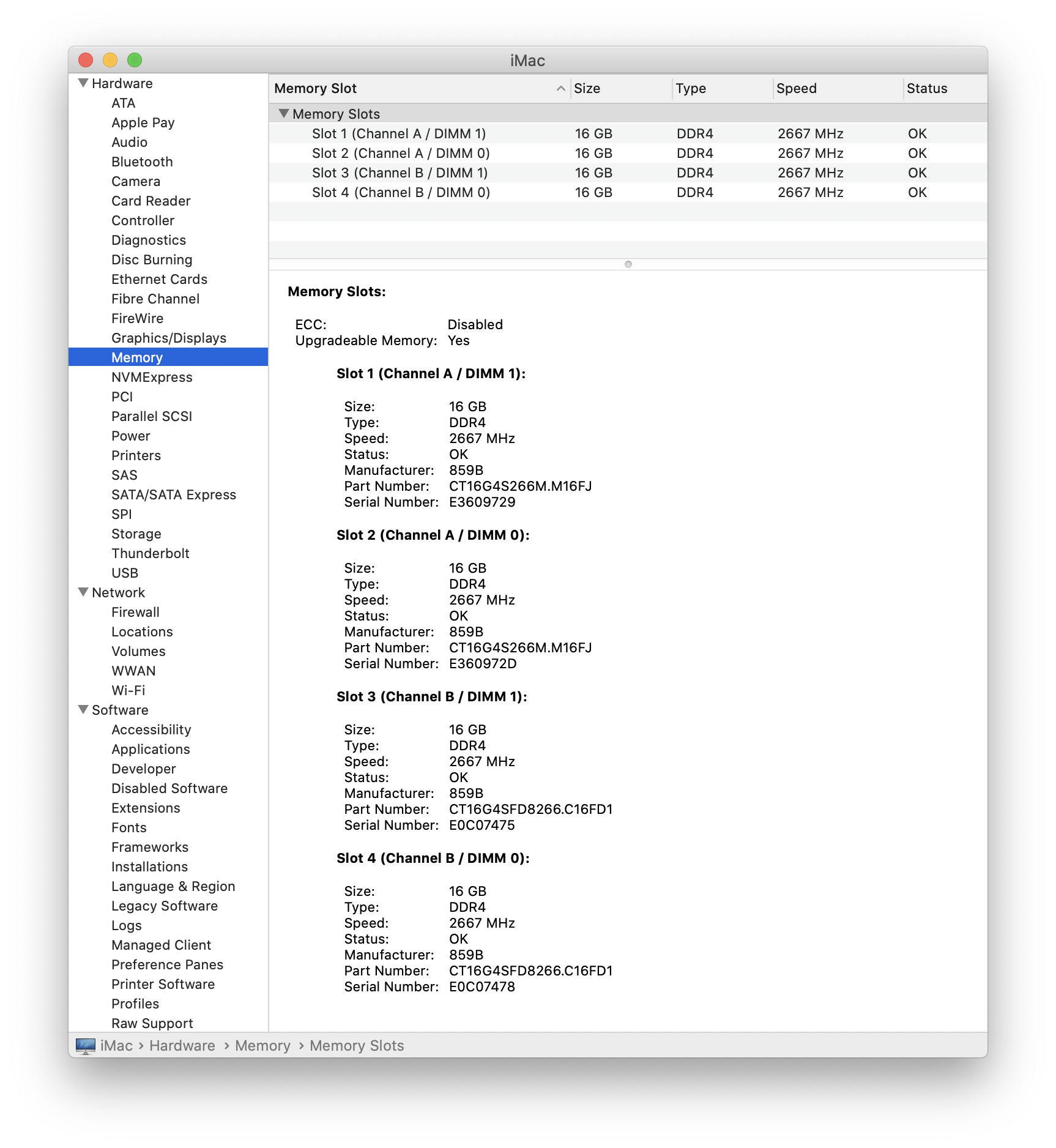Open Controller hardware entry
Image resolution: width=1056 pixels, height=1148 pixels.
(143, 220)
